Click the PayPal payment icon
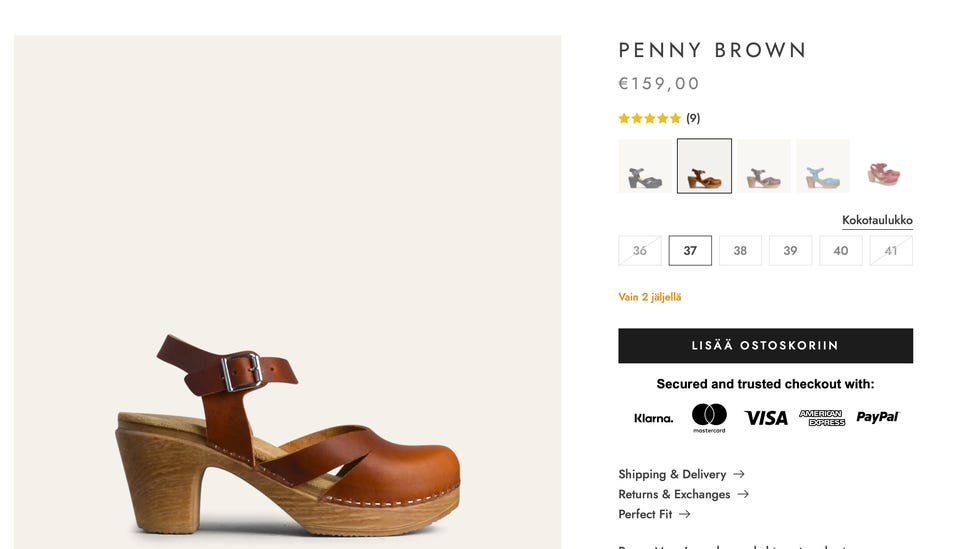The image size is (960, 549). click(x=877, y=417)
